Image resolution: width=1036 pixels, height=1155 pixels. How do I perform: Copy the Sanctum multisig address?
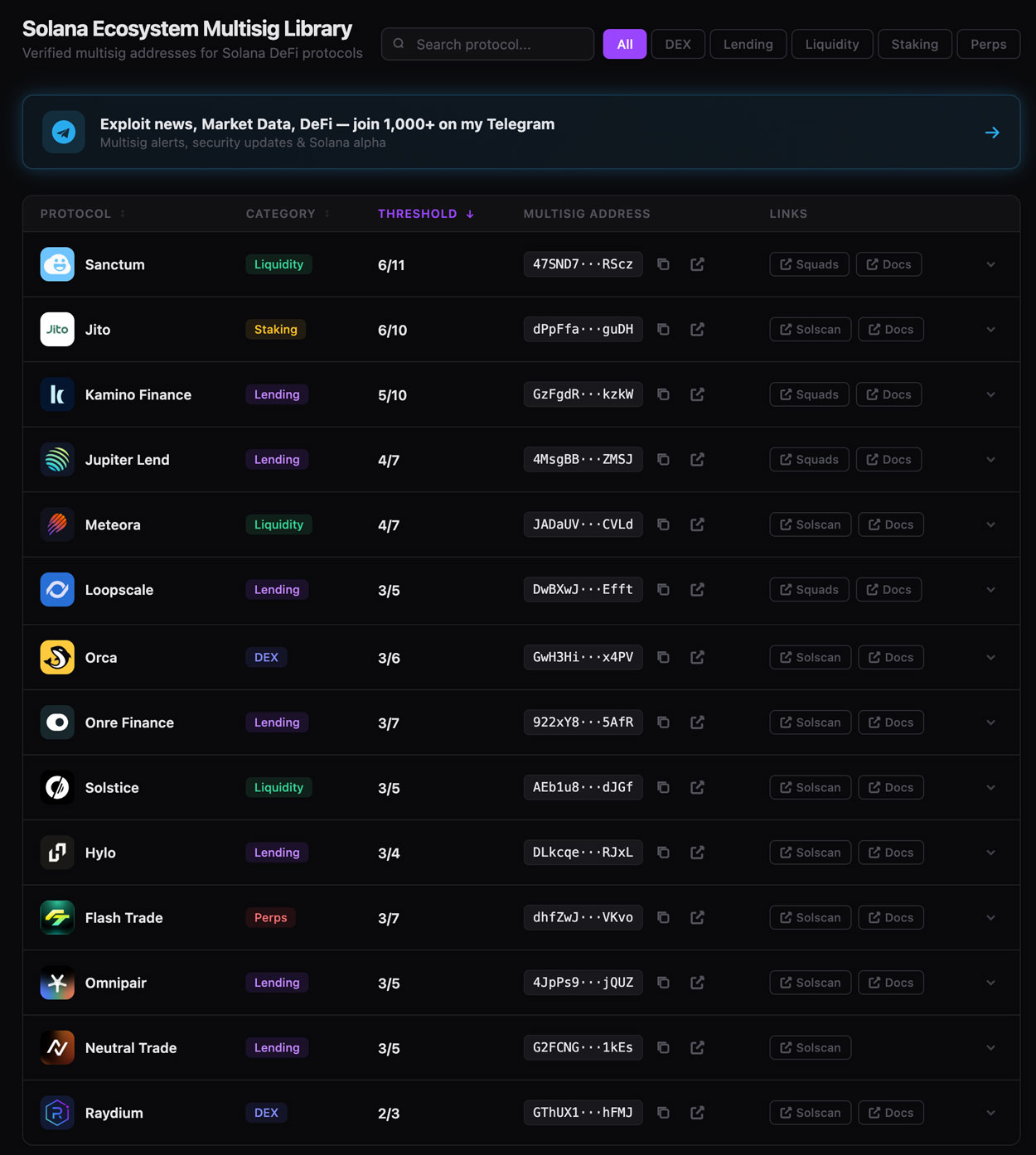click(x=663, y=264)
